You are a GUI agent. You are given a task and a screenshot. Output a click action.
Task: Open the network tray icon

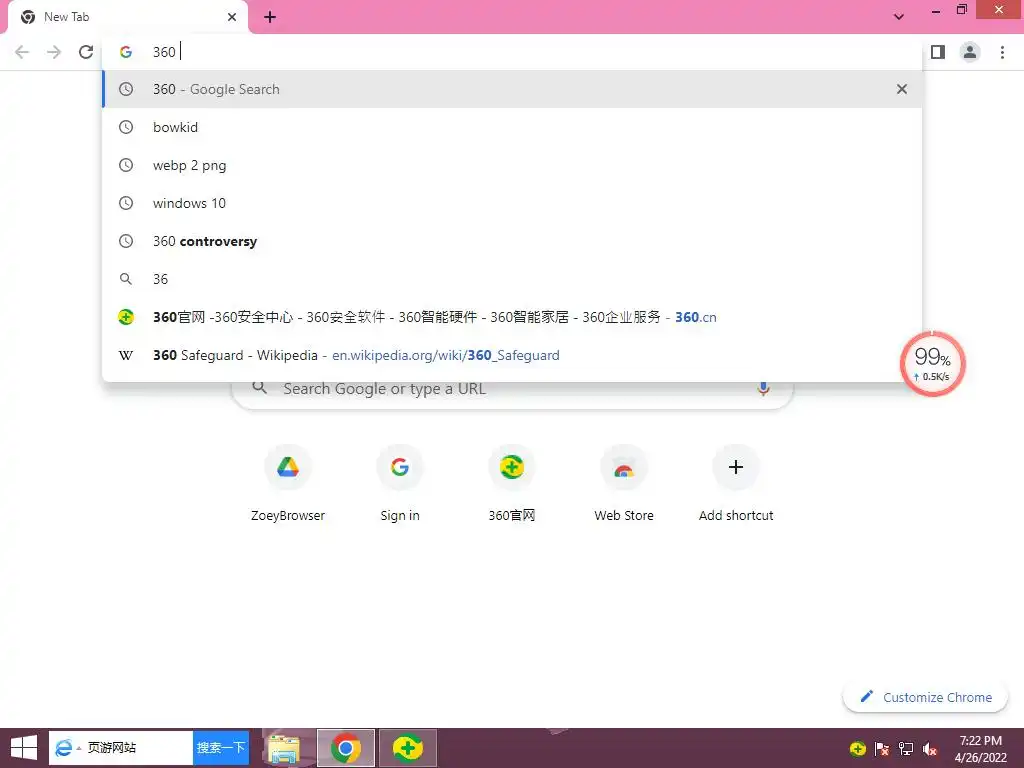tap(906, 749)
